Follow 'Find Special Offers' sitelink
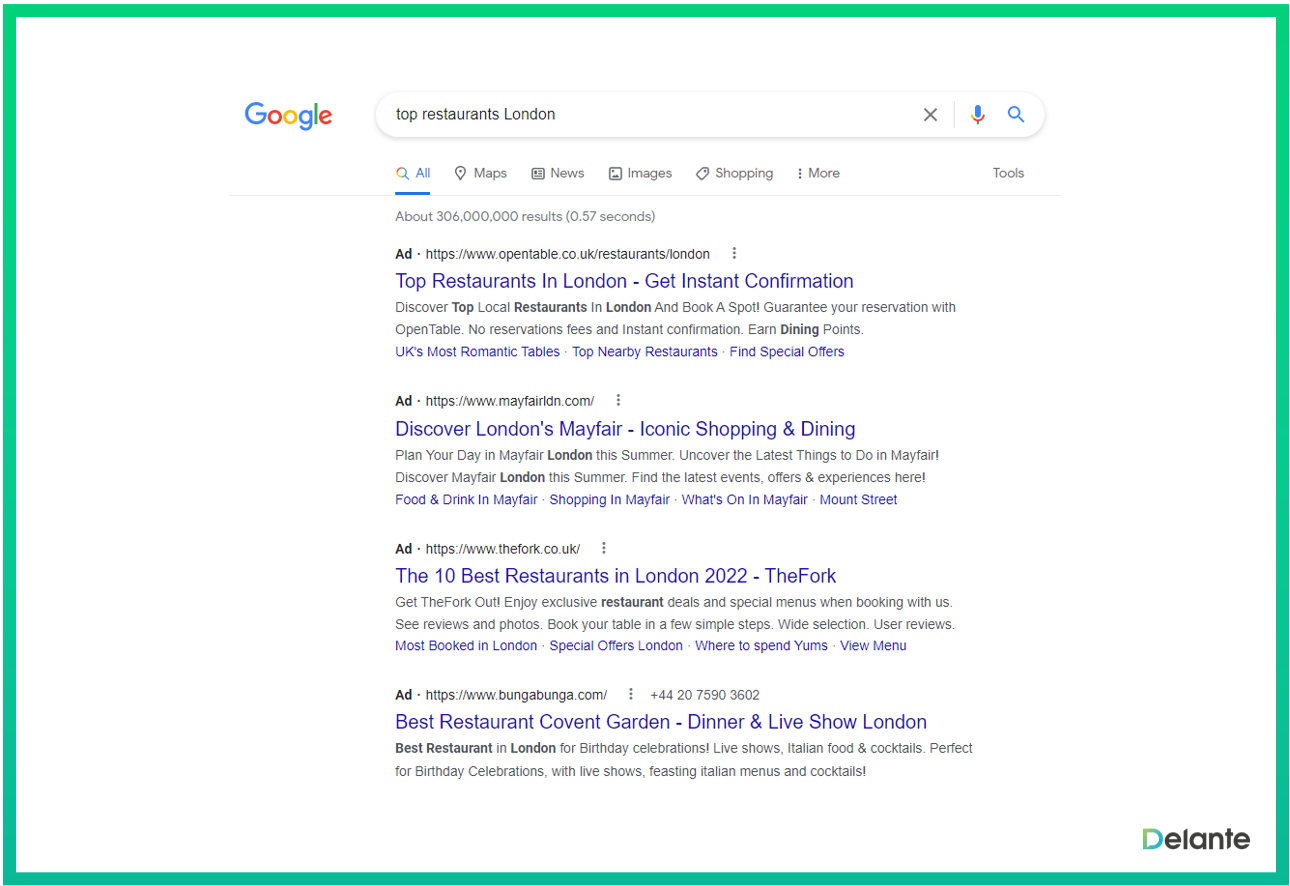1290x886 pixels. tap(787, 352)
